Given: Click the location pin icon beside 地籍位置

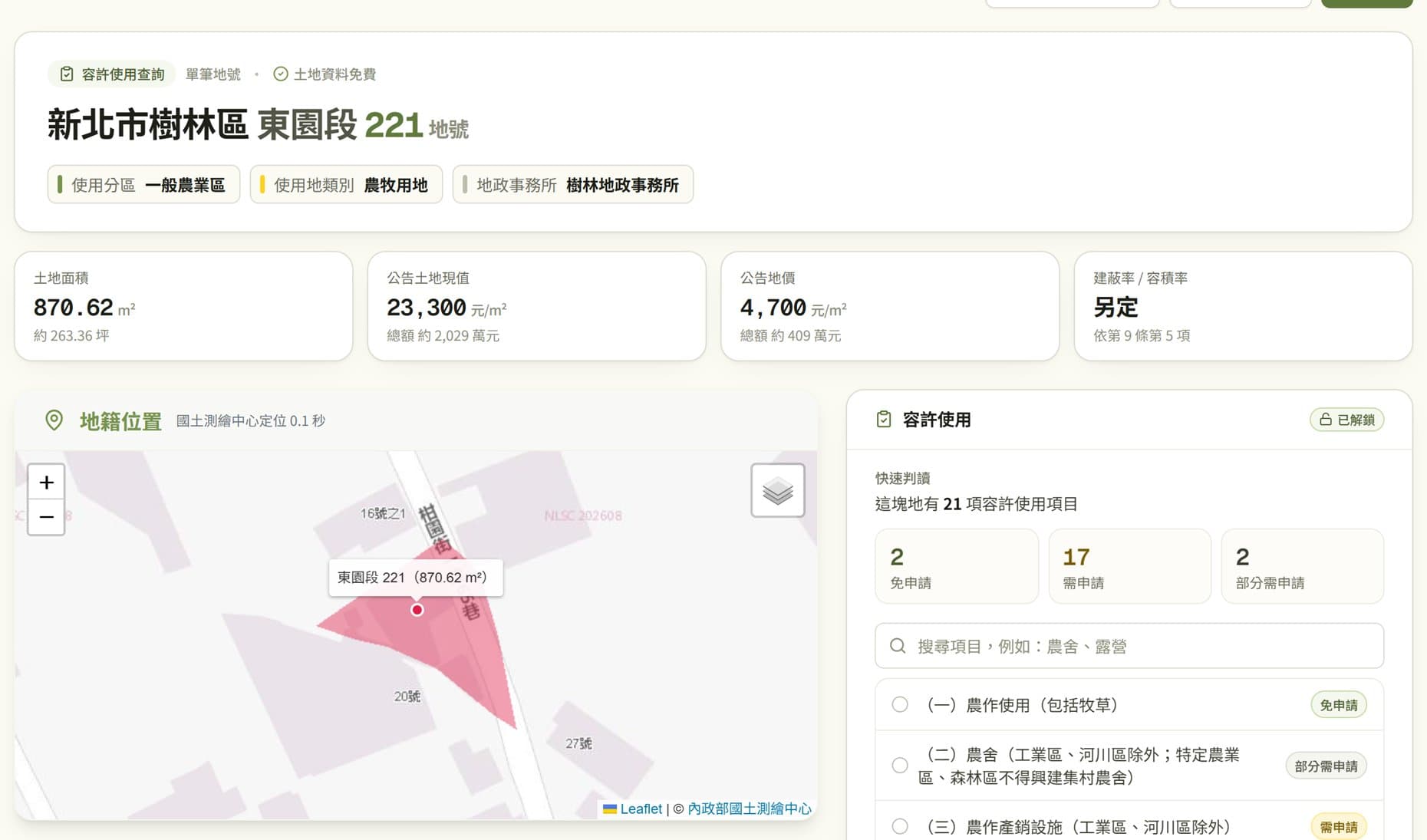Looking at the screenshot, I should [54, 420].
